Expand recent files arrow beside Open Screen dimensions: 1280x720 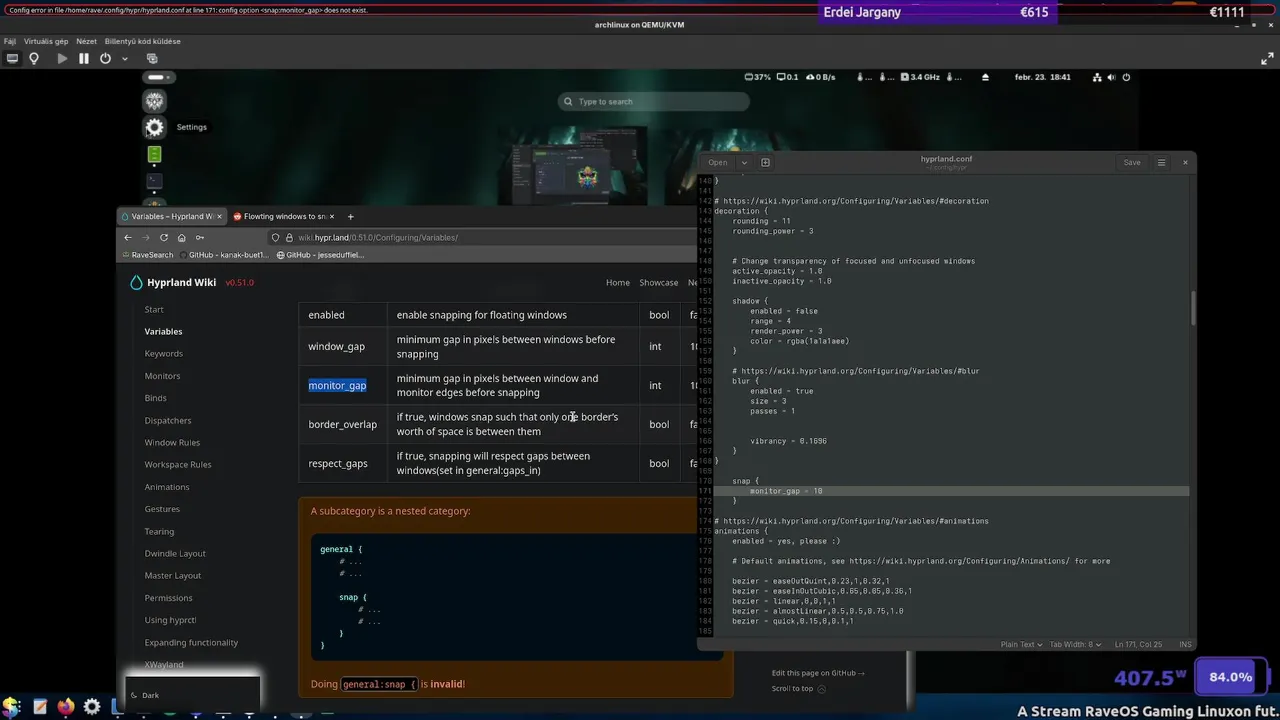(743, 162)
